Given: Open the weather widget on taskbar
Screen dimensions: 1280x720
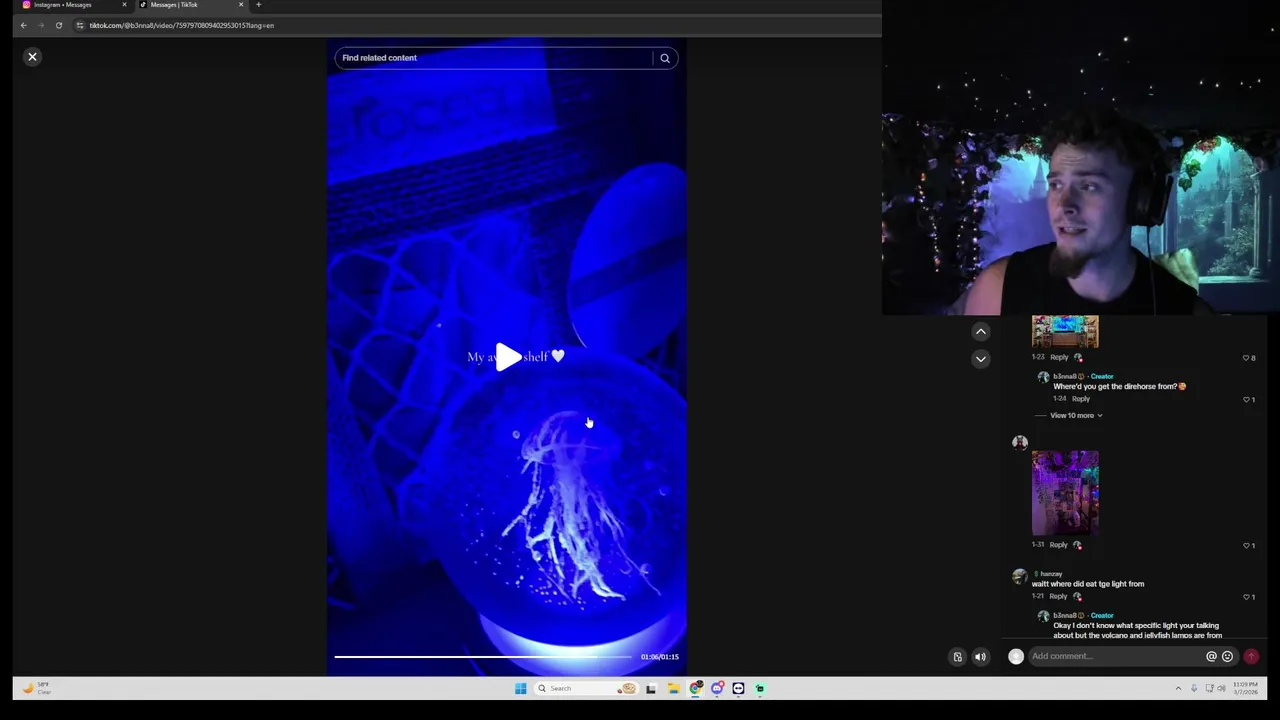Looking at the screenshot, I should point(37,688).
